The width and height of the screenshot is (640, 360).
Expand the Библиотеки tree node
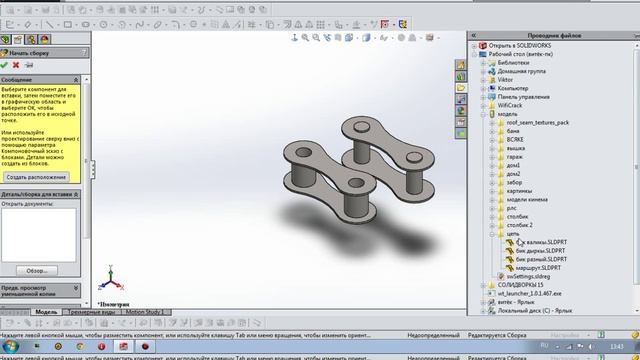[x=483, y=63]
